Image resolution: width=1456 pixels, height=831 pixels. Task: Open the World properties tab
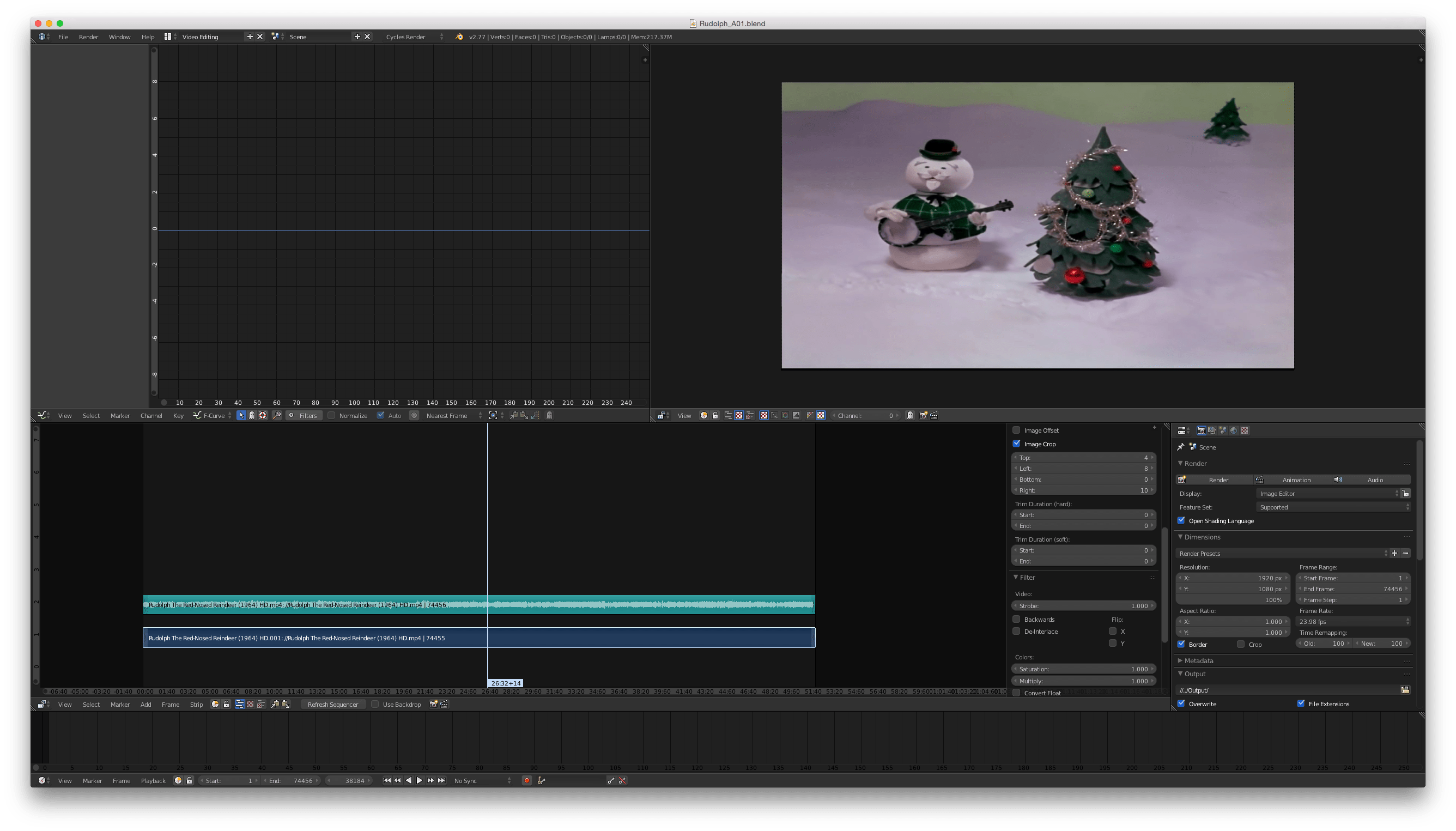[1234, 431]
